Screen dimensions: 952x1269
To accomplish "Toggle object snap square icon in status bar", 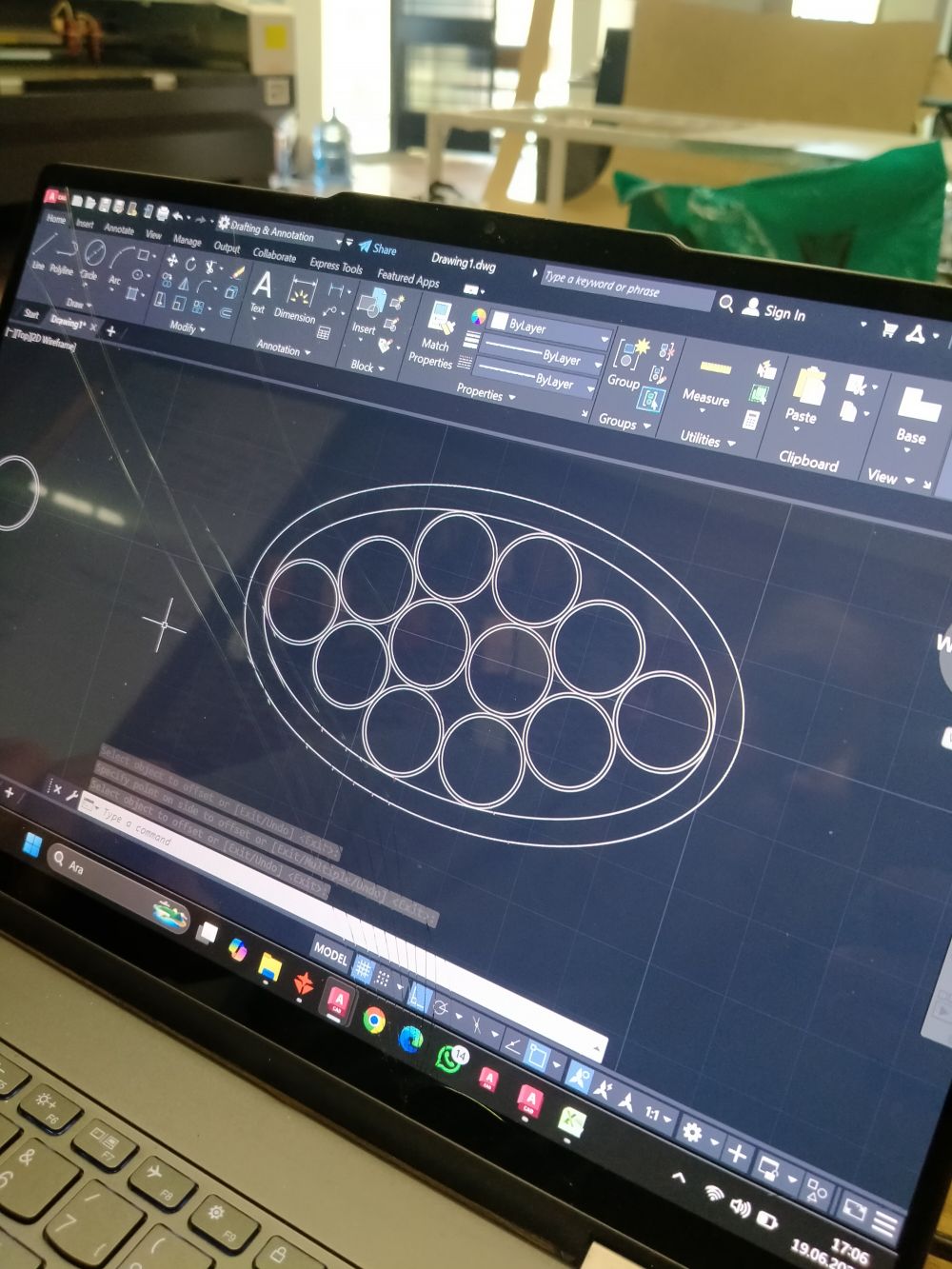I will [538, 1057].
